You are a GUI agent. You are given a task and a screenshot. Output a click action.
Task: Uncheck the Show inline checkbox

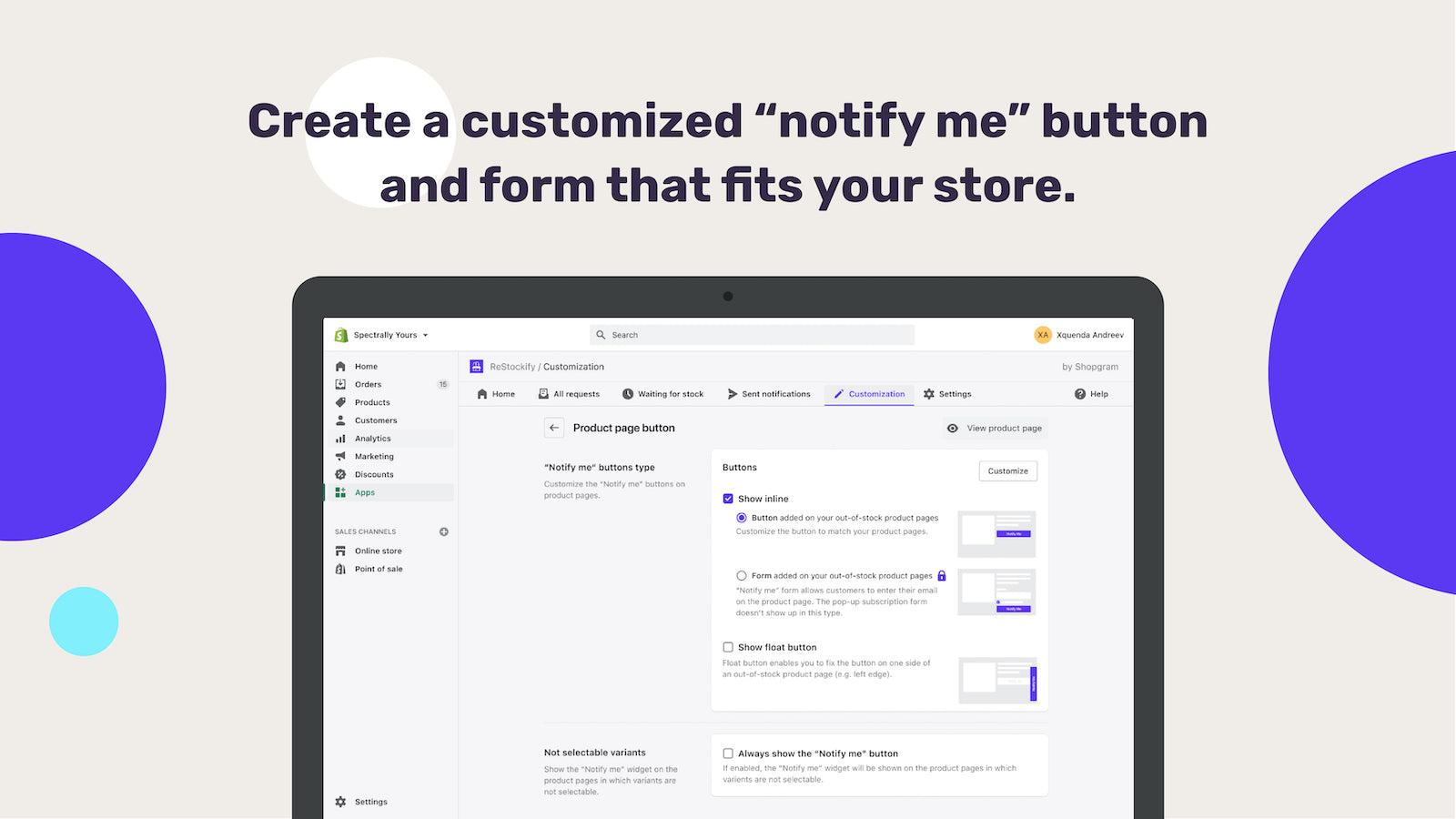(x=728, y=499)
